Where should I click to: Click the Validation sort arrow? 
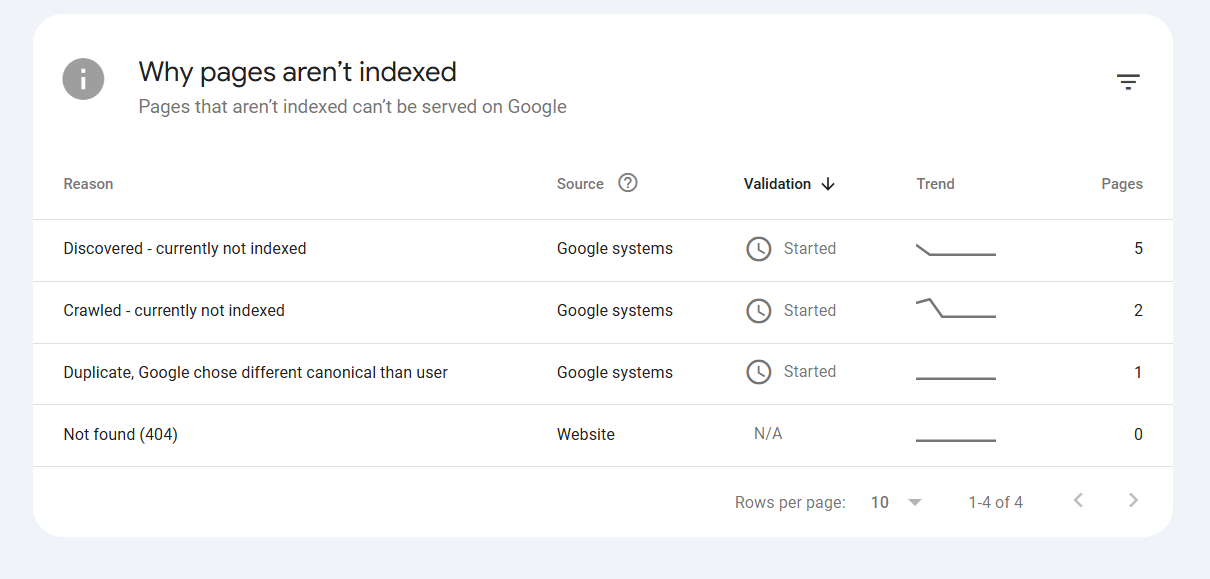coord(828,184)
